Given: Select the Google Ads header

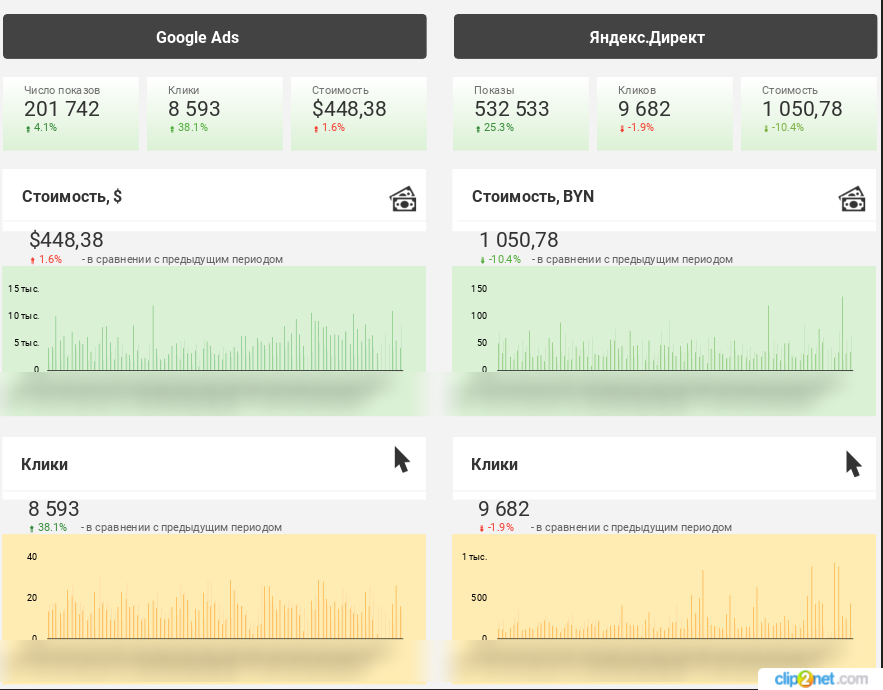Looking at the screenshot, I should pyautogui.click(x=215, y=37).
